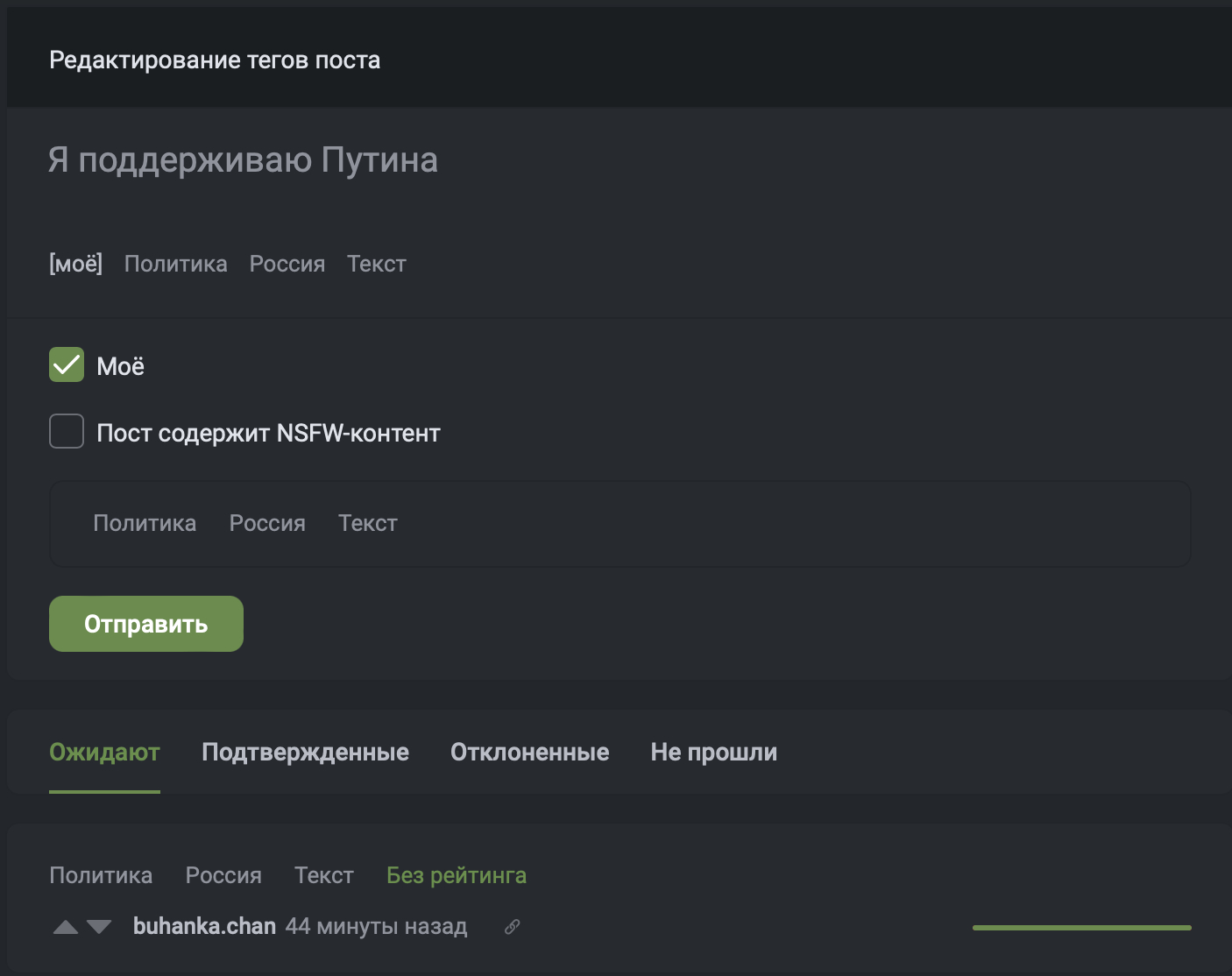Show the "Отклоненные" tab
1232x976 pixels.
click(529, 753)
